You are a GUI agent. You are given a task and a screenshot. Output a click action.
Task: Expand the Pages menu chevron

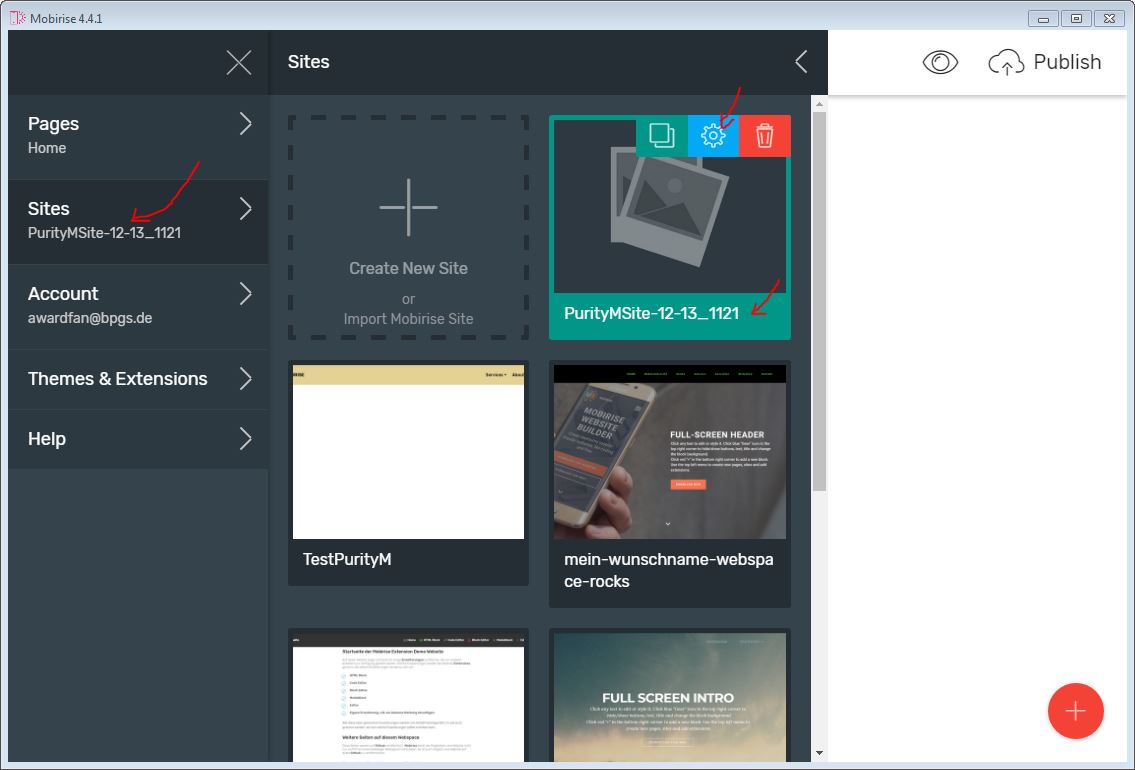point(246,124)
